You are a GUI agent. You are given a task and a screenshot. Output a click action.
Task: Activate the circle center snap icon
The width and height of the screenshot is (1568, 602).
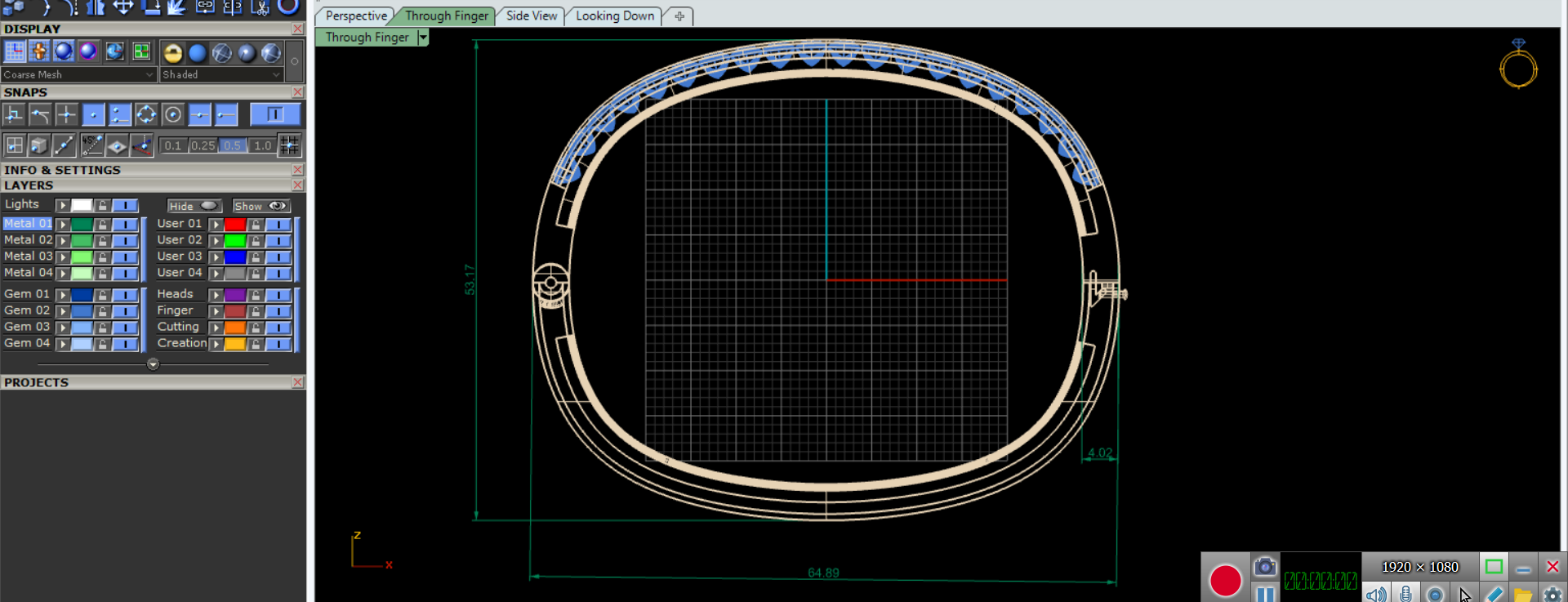point(172,115)
